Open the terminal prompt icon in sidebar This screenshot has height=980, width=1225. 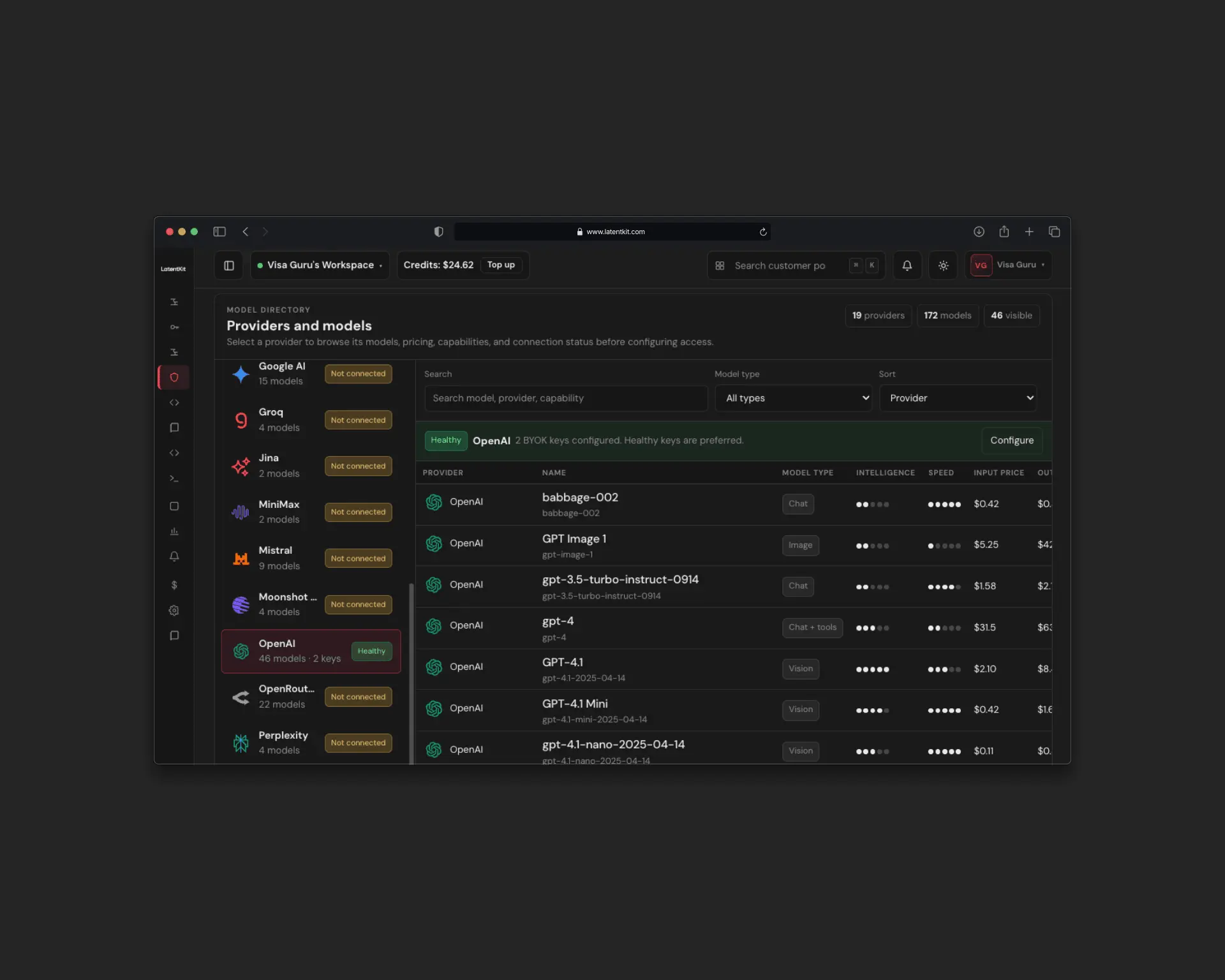pos(174,479)
